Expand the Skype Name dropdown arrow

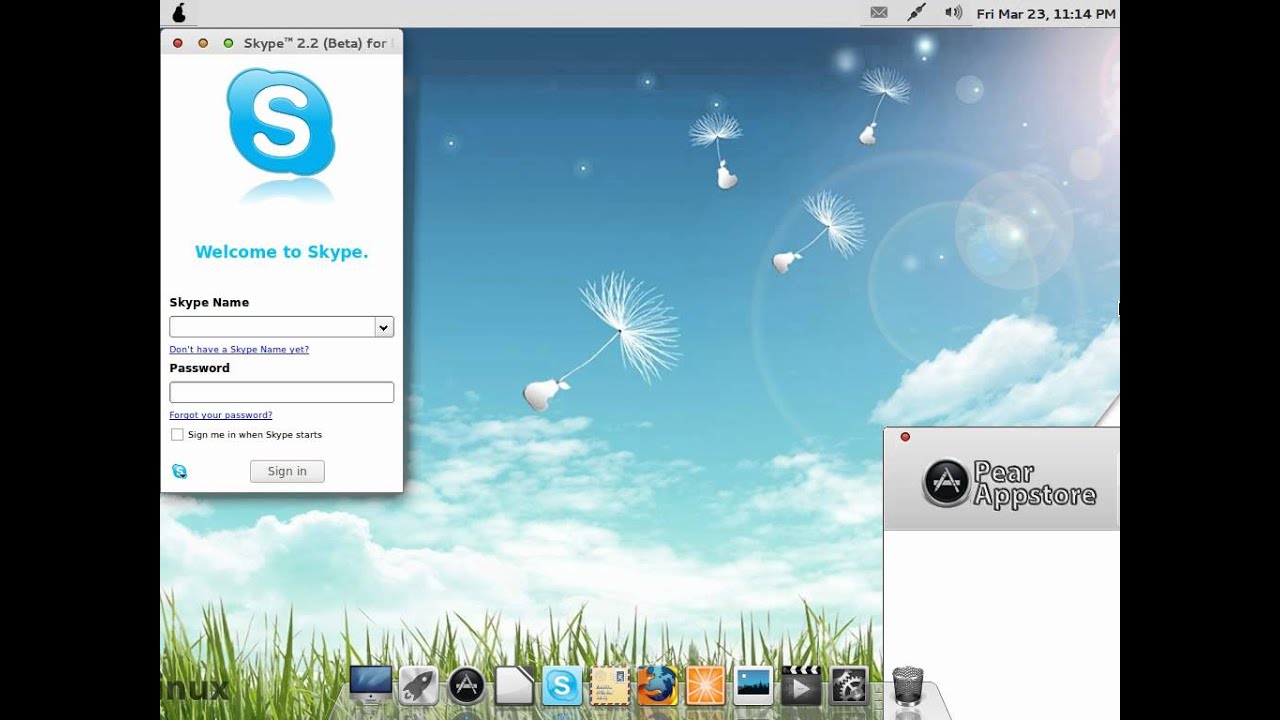(x=384, y=327)
